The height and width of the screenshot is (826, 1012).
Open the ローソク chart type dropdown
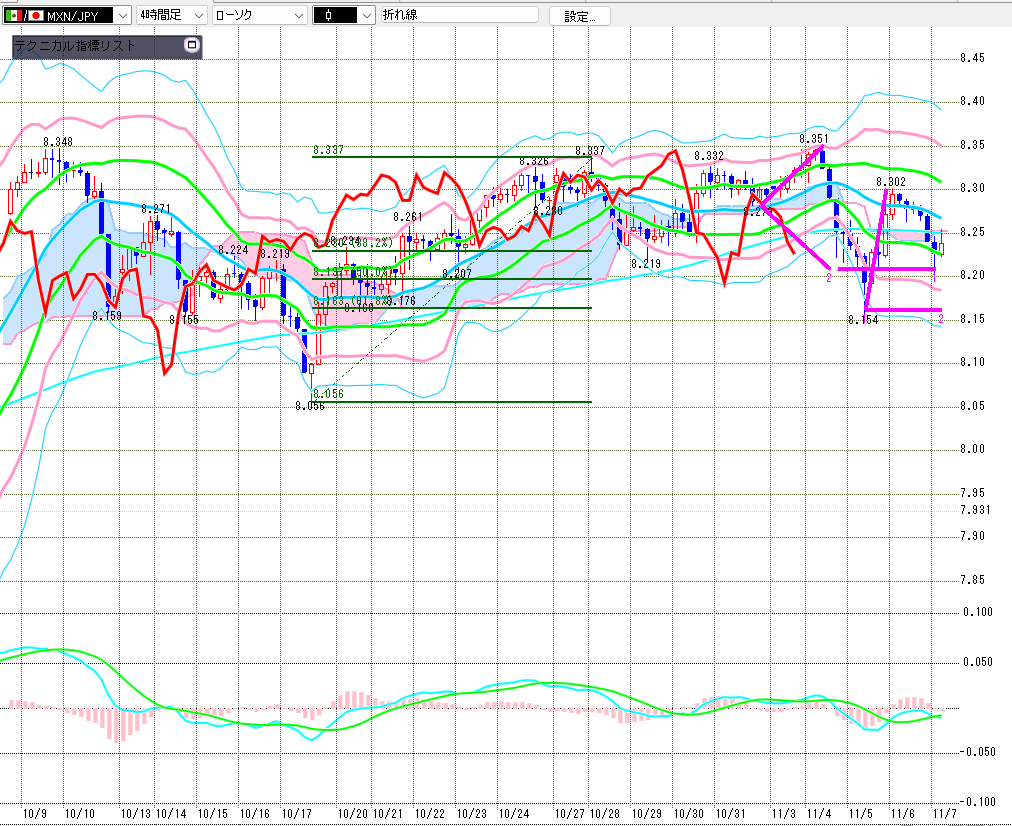pyautogui.click(x=297, y=16)
